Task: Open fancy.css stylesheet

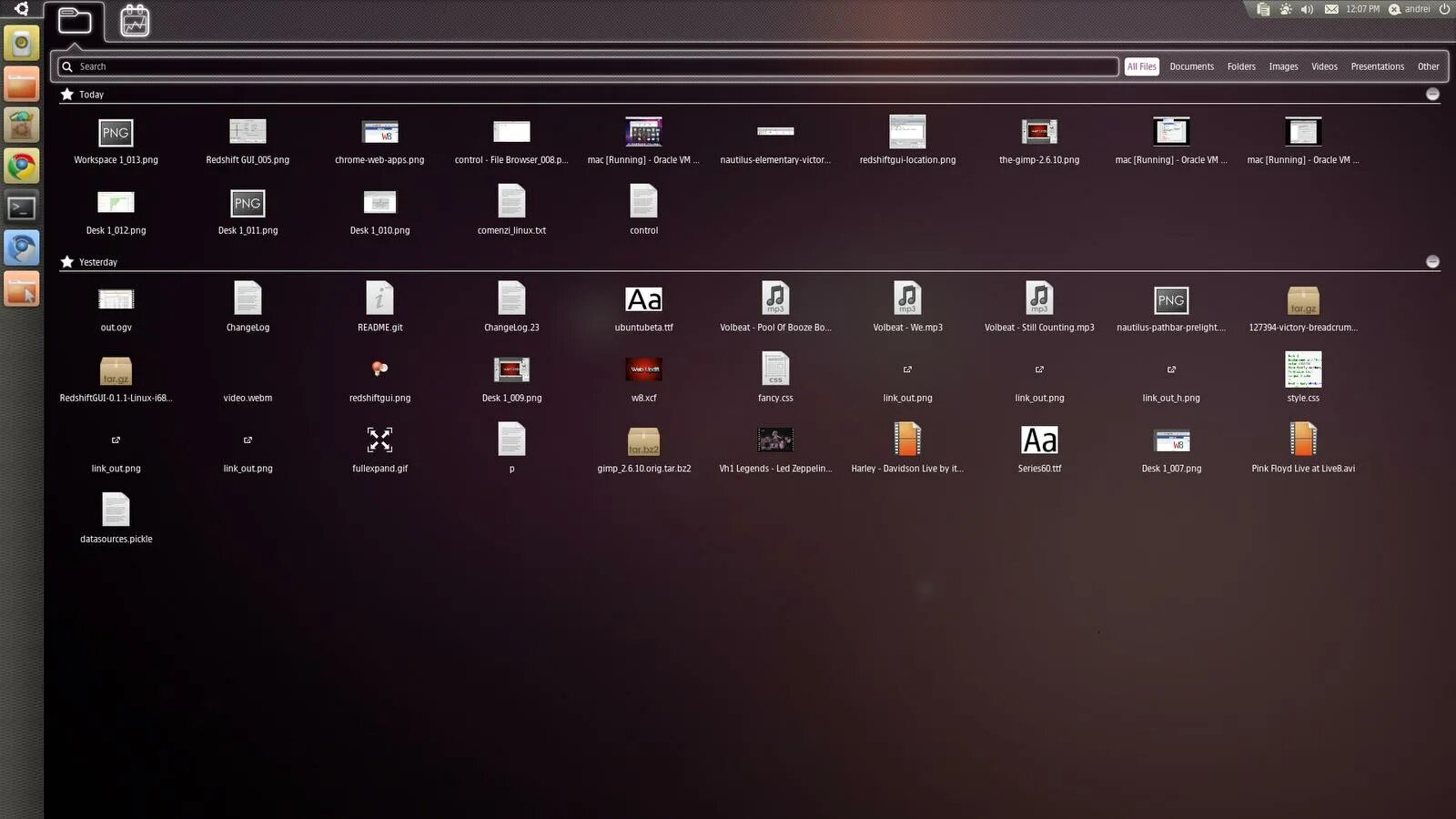Action: tap(775, 378)
